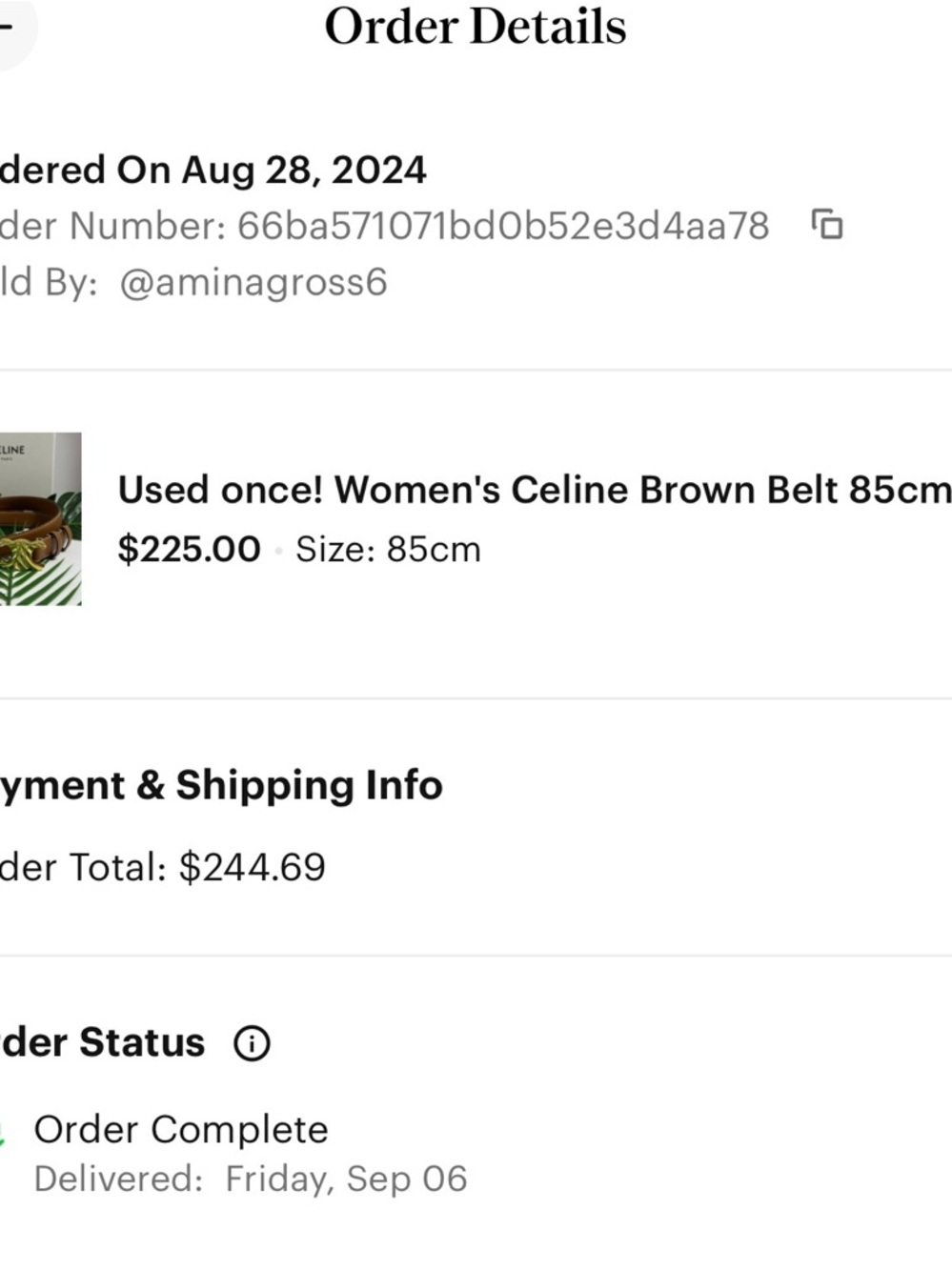The height and width of the screenshot is (1270, 952).
Task: Tap the Order Details page title
Action: click(475, 27)
